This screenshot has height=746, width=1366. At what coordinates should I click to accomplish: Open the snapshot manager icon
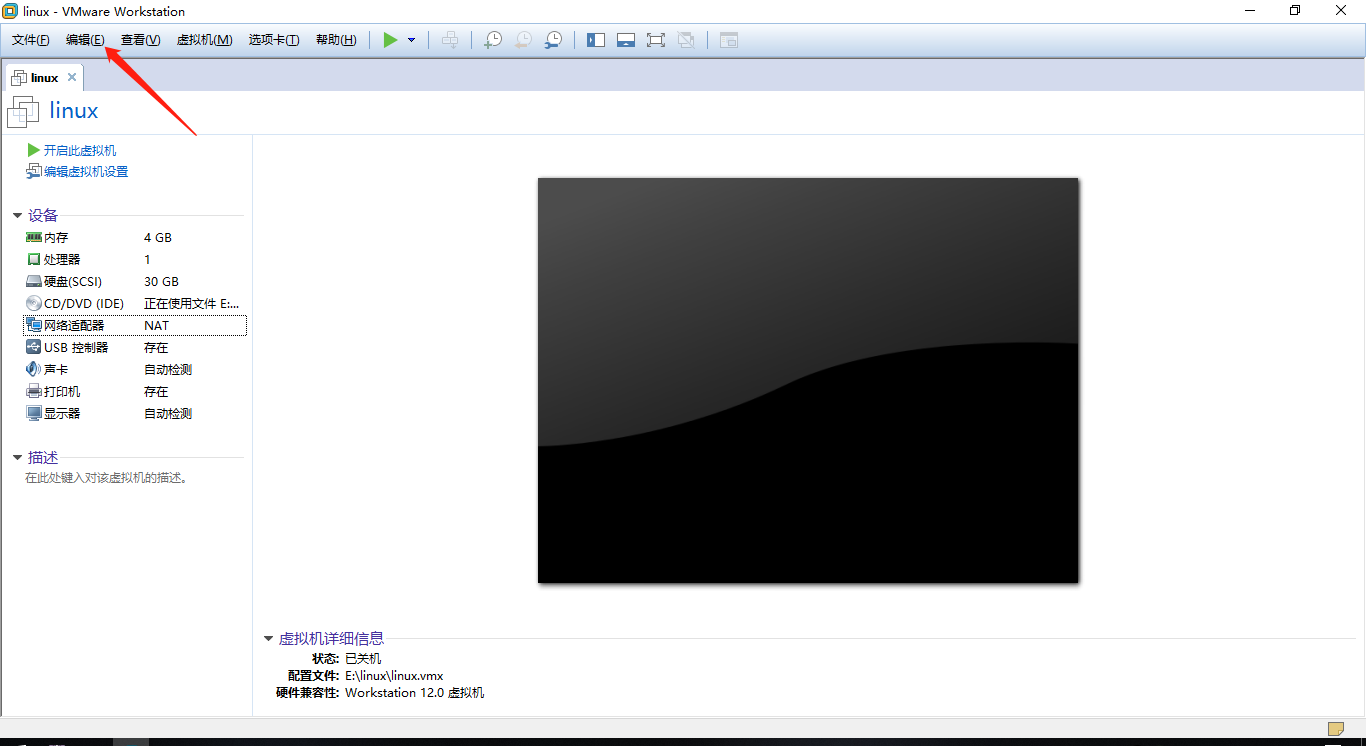pos(553,40)
